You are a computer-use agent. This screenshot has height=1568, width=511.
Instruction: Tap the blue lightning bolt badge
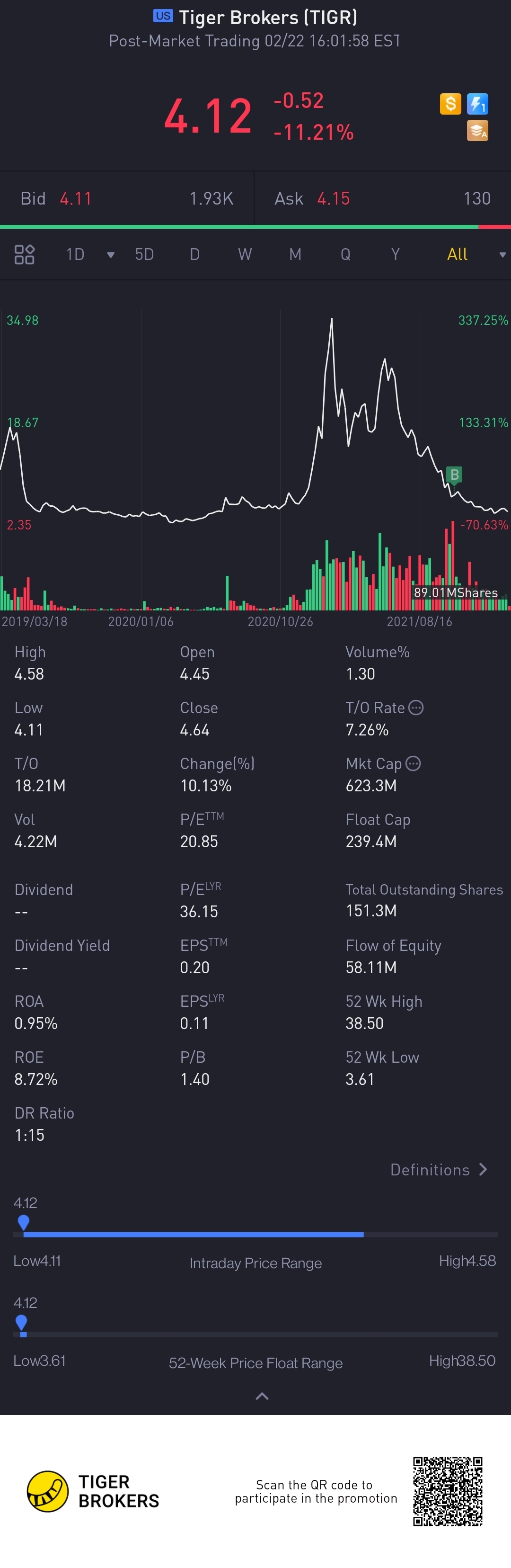(477, 104)
